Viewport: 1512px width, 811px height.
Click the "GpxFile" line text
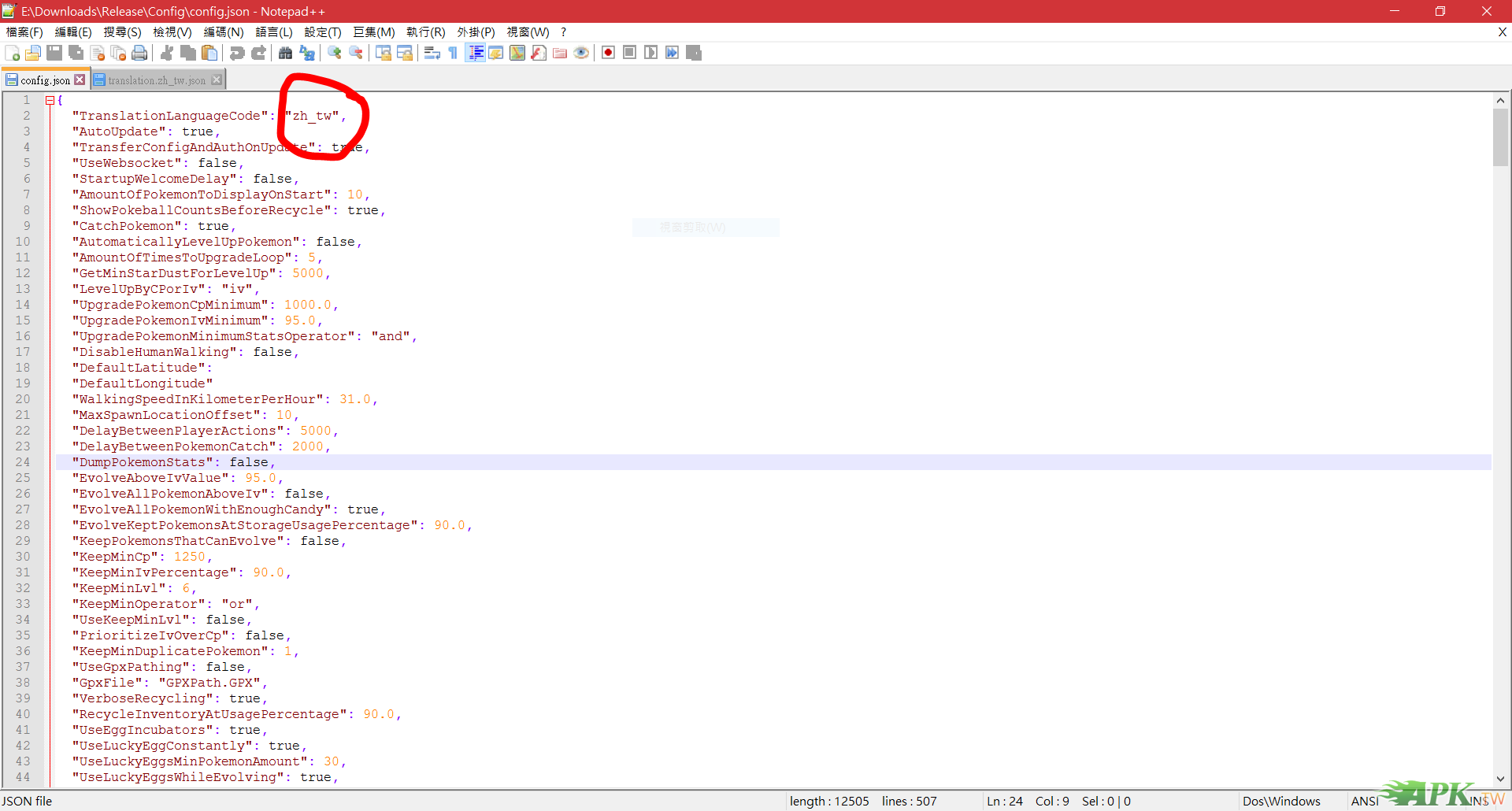coord(170,683)
